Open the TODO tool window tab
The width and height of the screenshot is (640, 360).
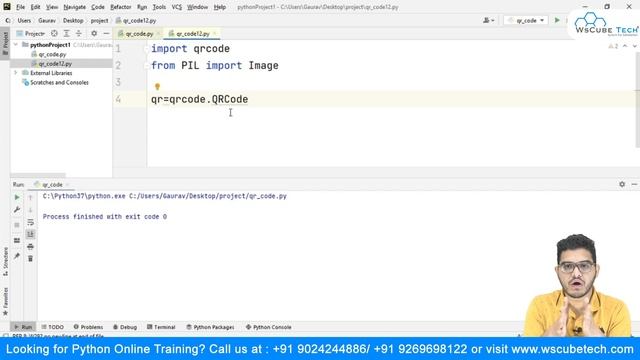click(x=53, y=327)
